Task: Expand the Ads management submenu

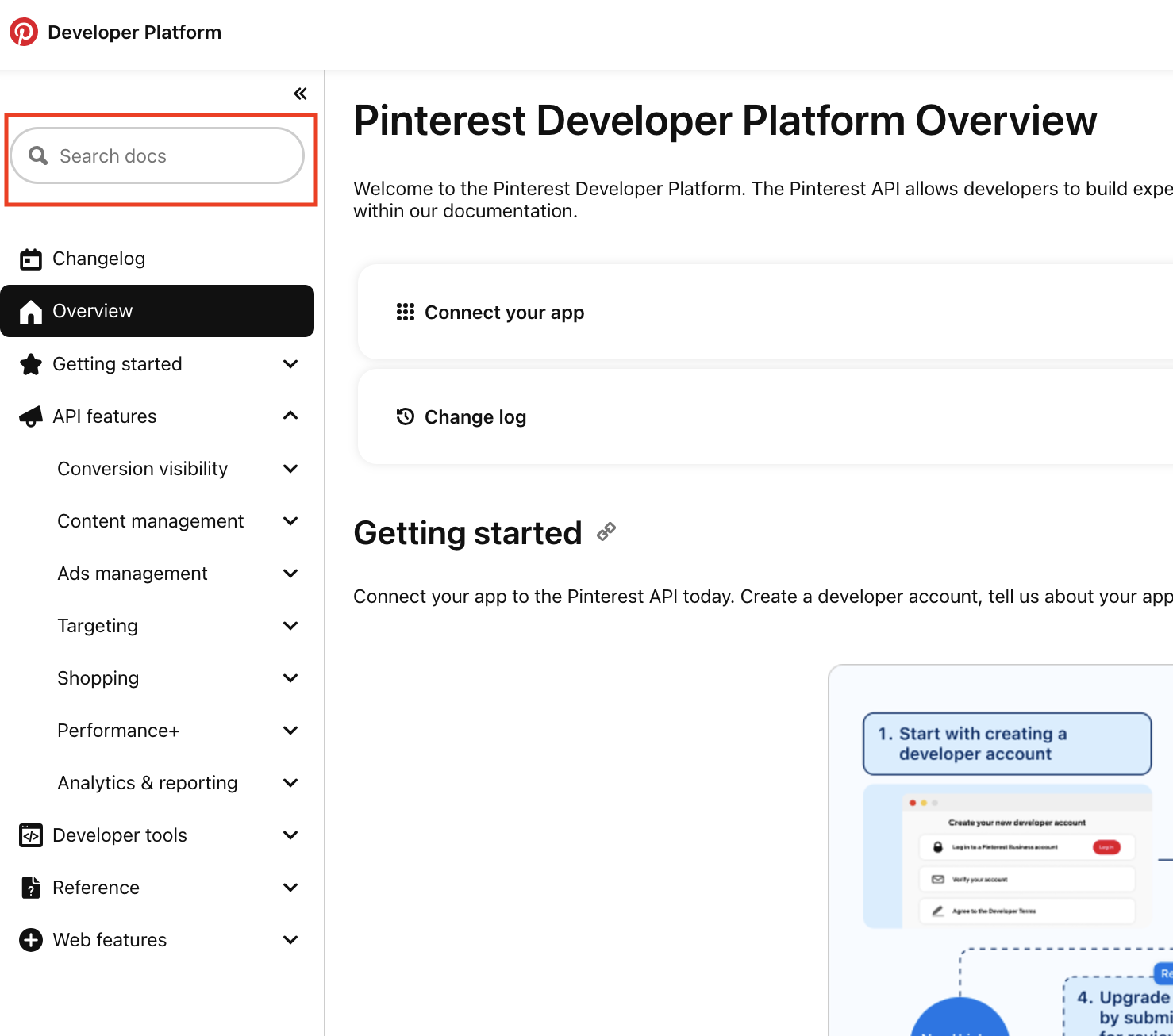Action: click(290, 574)
